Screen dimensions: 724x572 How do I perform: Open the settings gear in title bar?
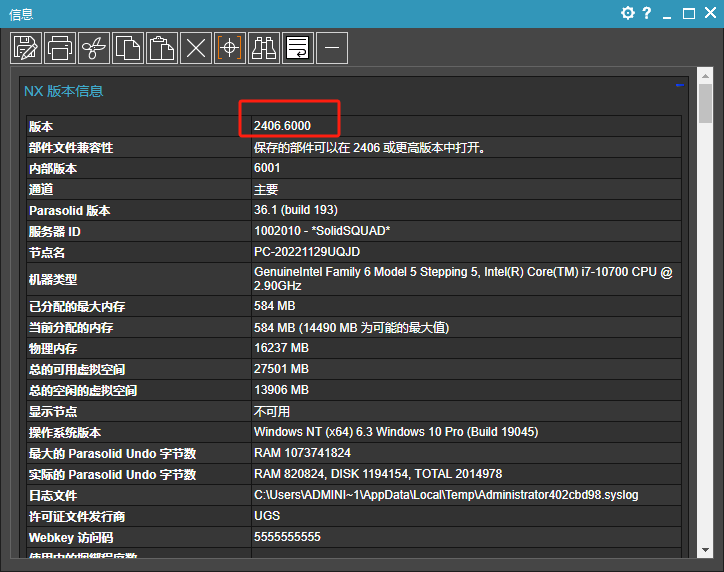[x=628, y=13]
